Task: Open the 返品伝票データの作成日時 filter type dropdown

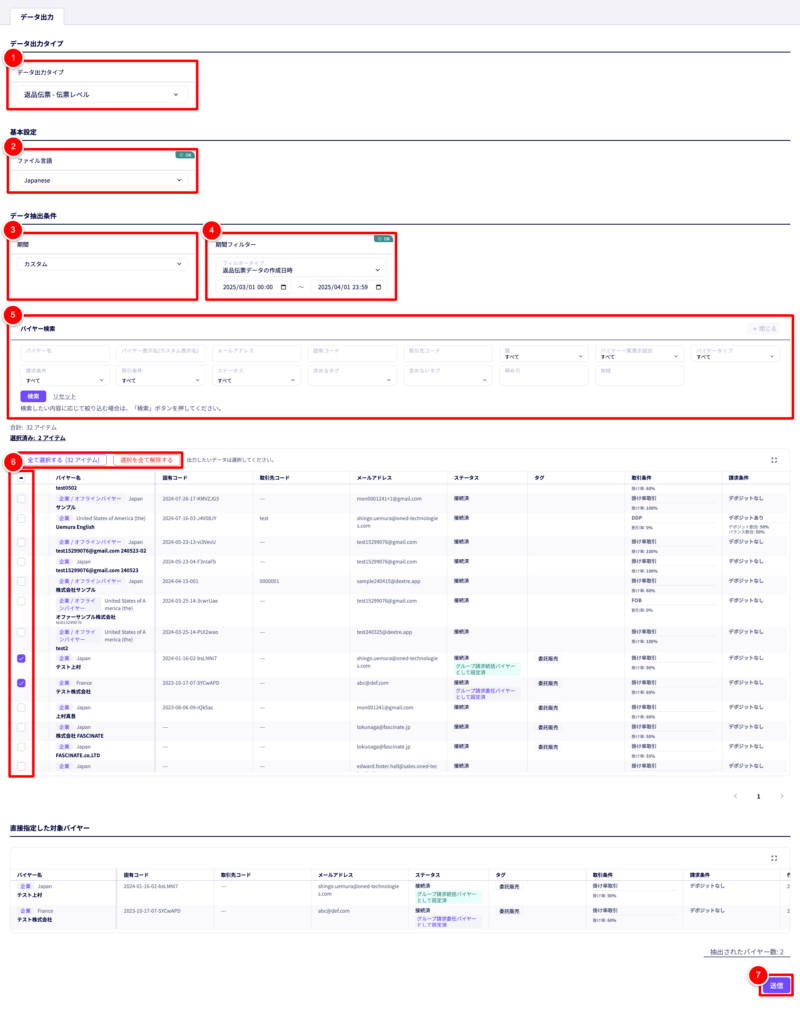Action: click(301, 269)
